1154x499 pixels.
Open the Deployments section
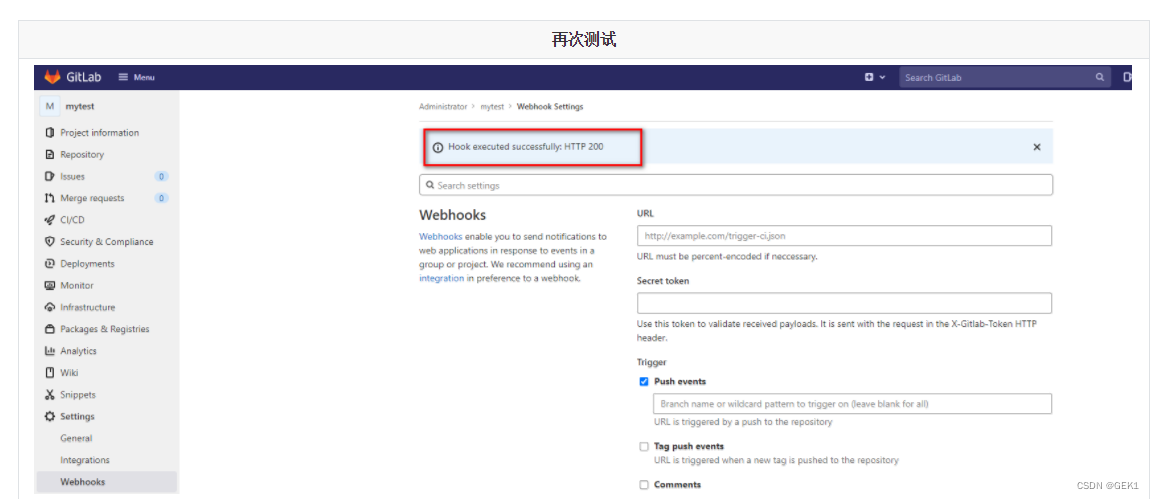pos(87,263)
